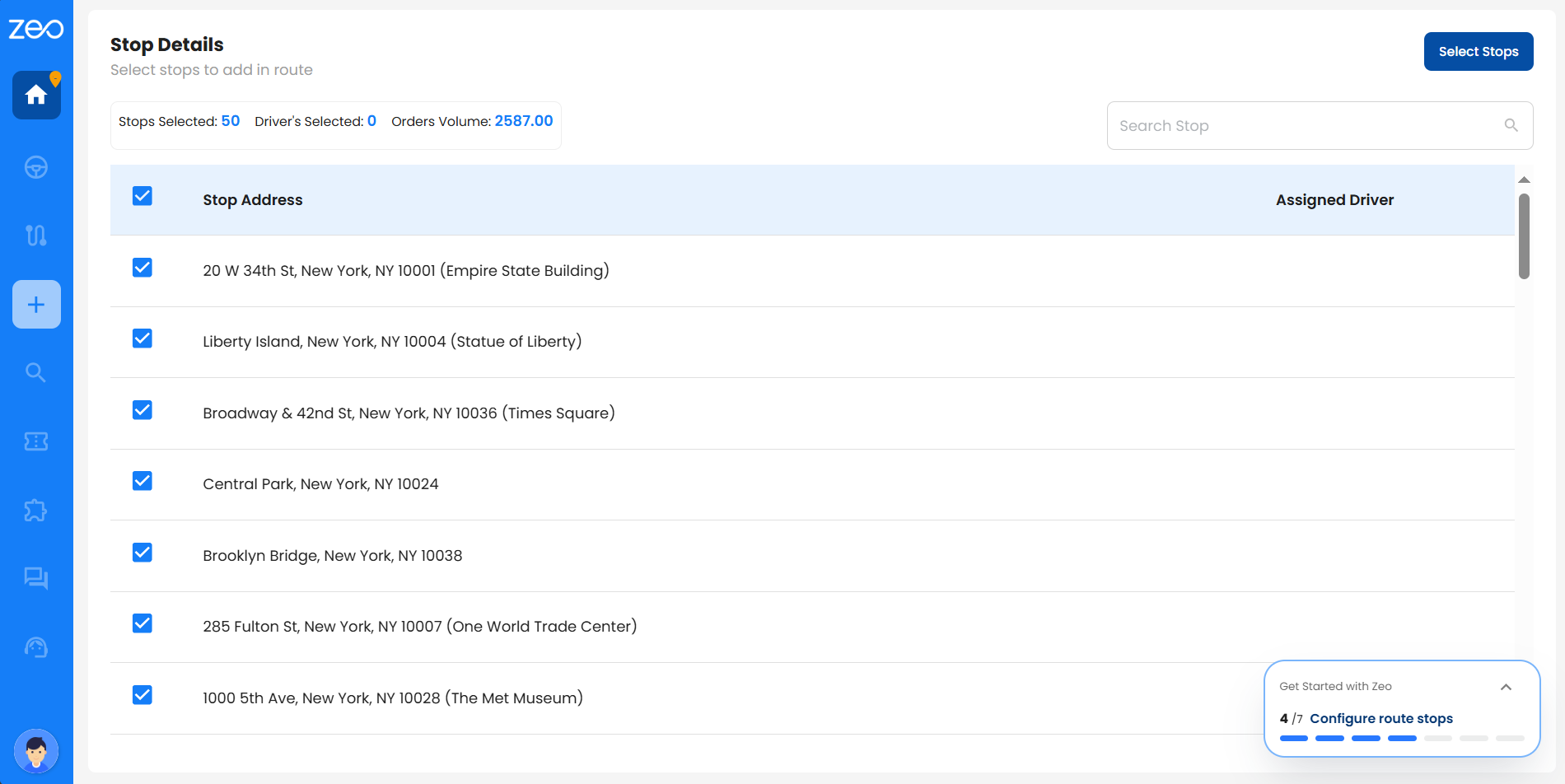Click the plus Add Route icon
Viewport: 1565px width, 784px height.
tap(36, 305)
